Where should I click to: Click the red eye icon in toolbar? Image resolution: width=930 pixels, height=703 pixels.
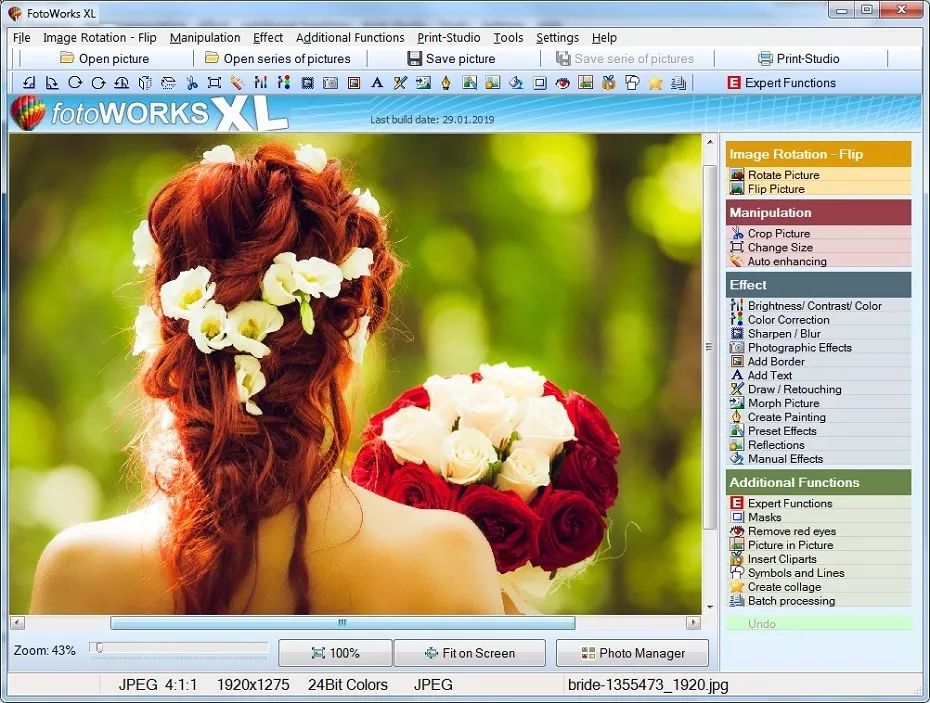pos(562,83)
